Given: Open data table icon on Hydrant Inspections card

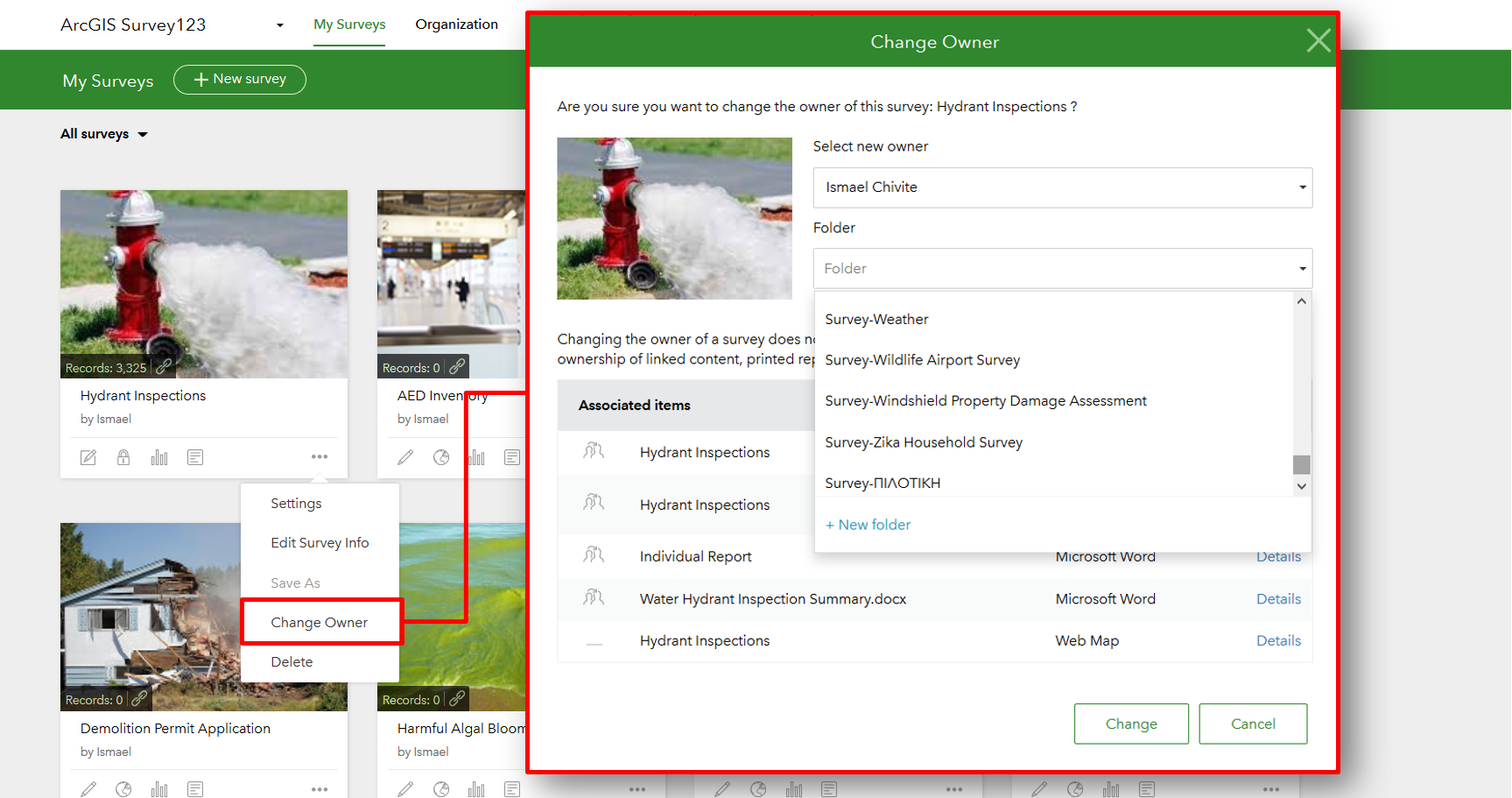Looking at the screenshot, I should click(x=195, y=457).
